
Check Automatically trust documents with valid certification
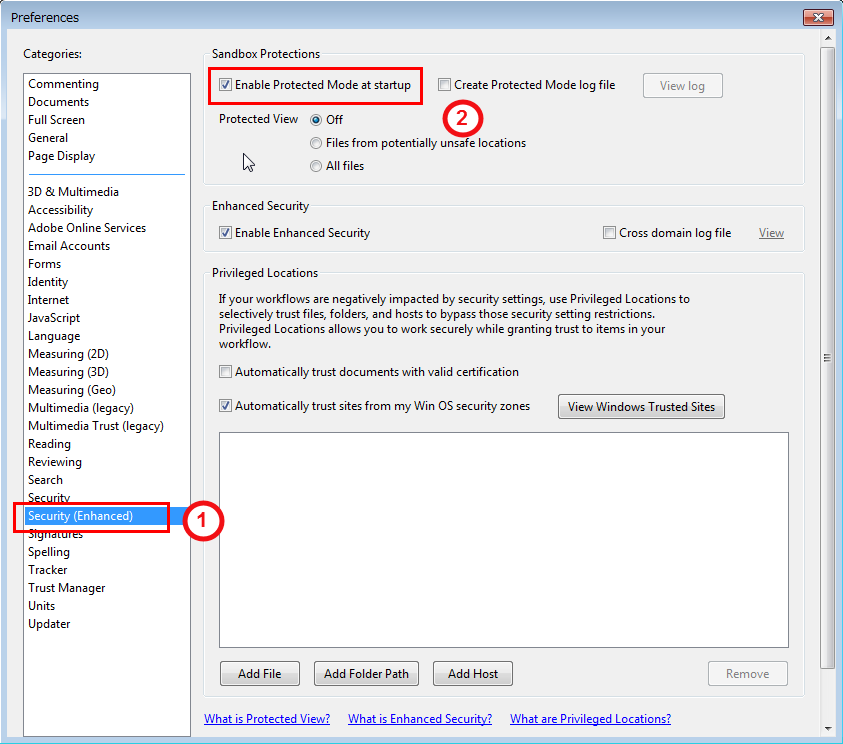(226, 372)
